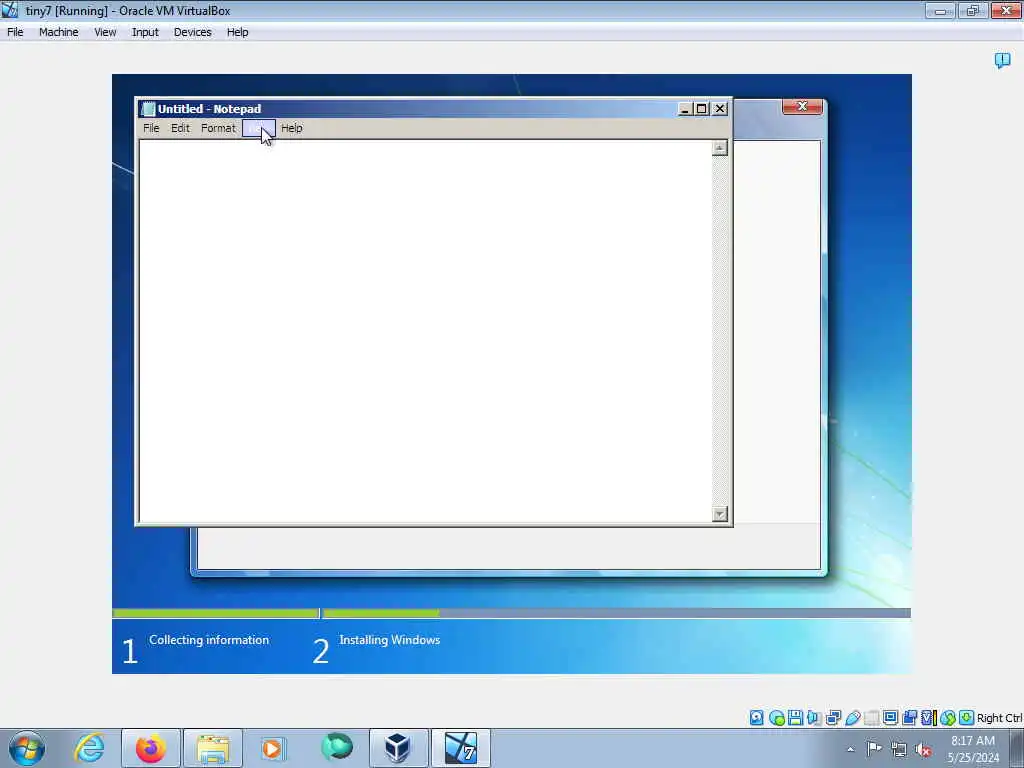Open Notepad's Format menu
This screenshot has height=768, width=1024.
(x=218, y=128)
